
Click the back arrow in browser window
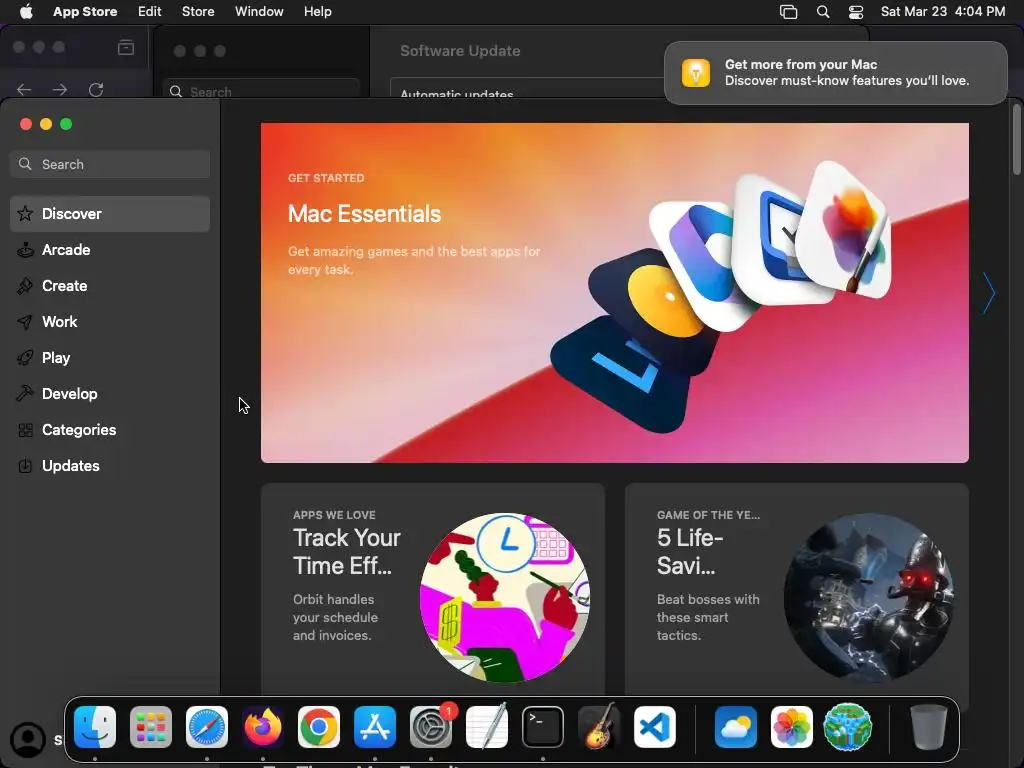point(24,89)
